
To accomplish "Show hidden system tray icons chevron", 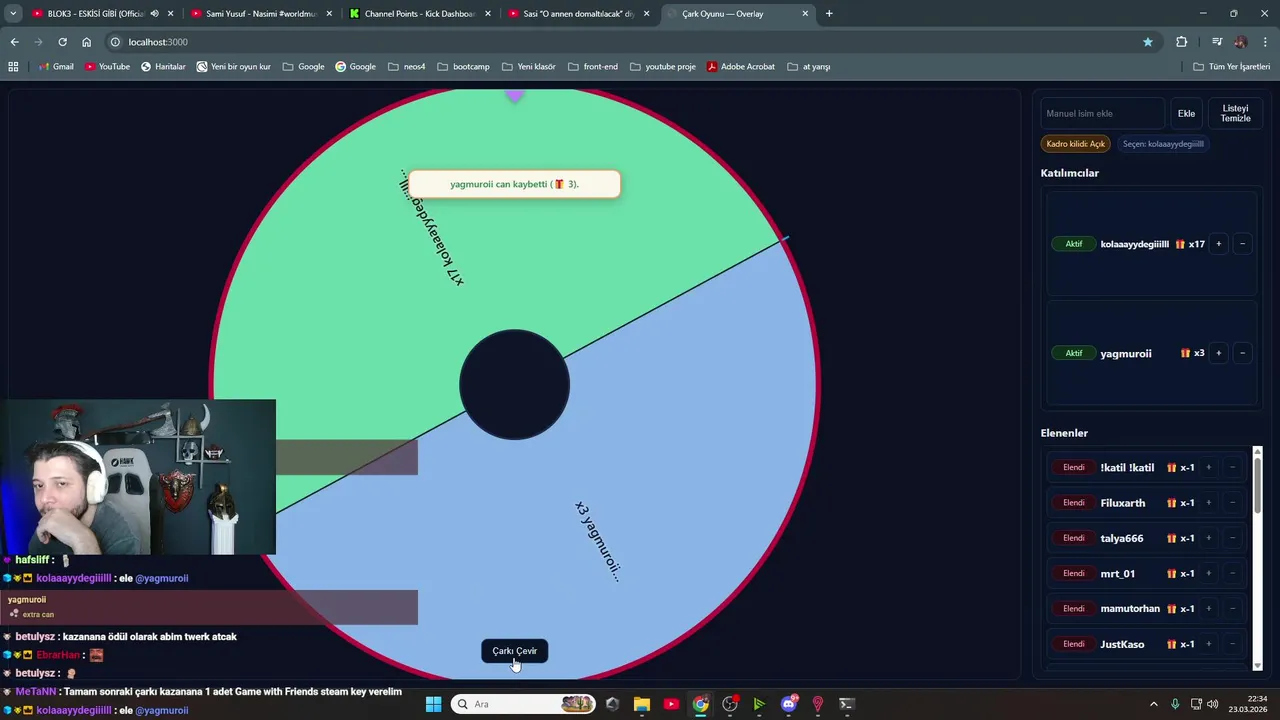I will [x=1153, y=704].
